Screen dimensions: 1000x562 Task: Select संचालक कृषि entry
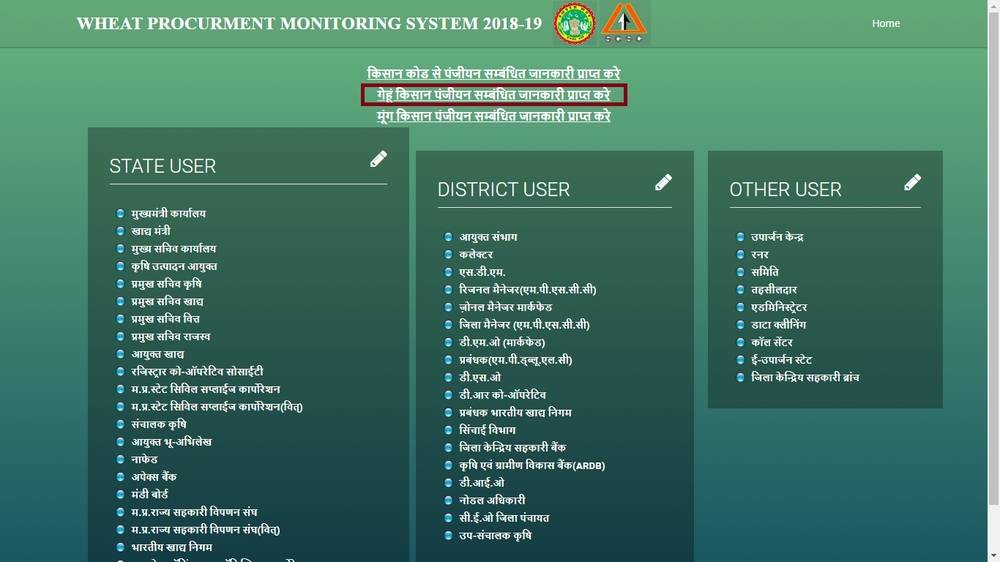158,424
